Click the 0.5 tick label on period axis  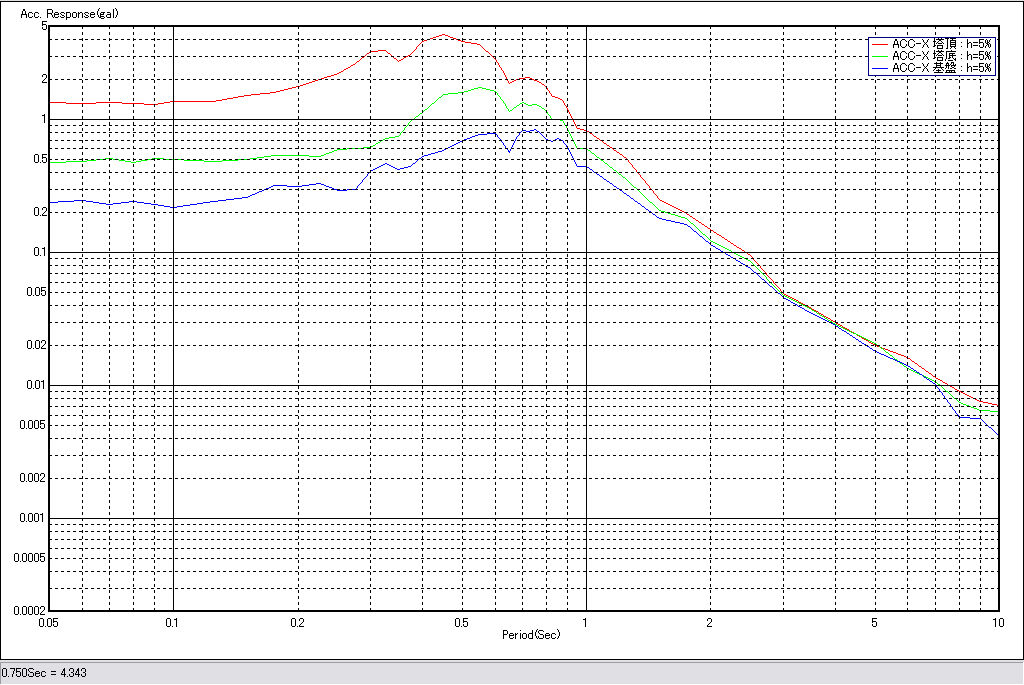(461, 622)
